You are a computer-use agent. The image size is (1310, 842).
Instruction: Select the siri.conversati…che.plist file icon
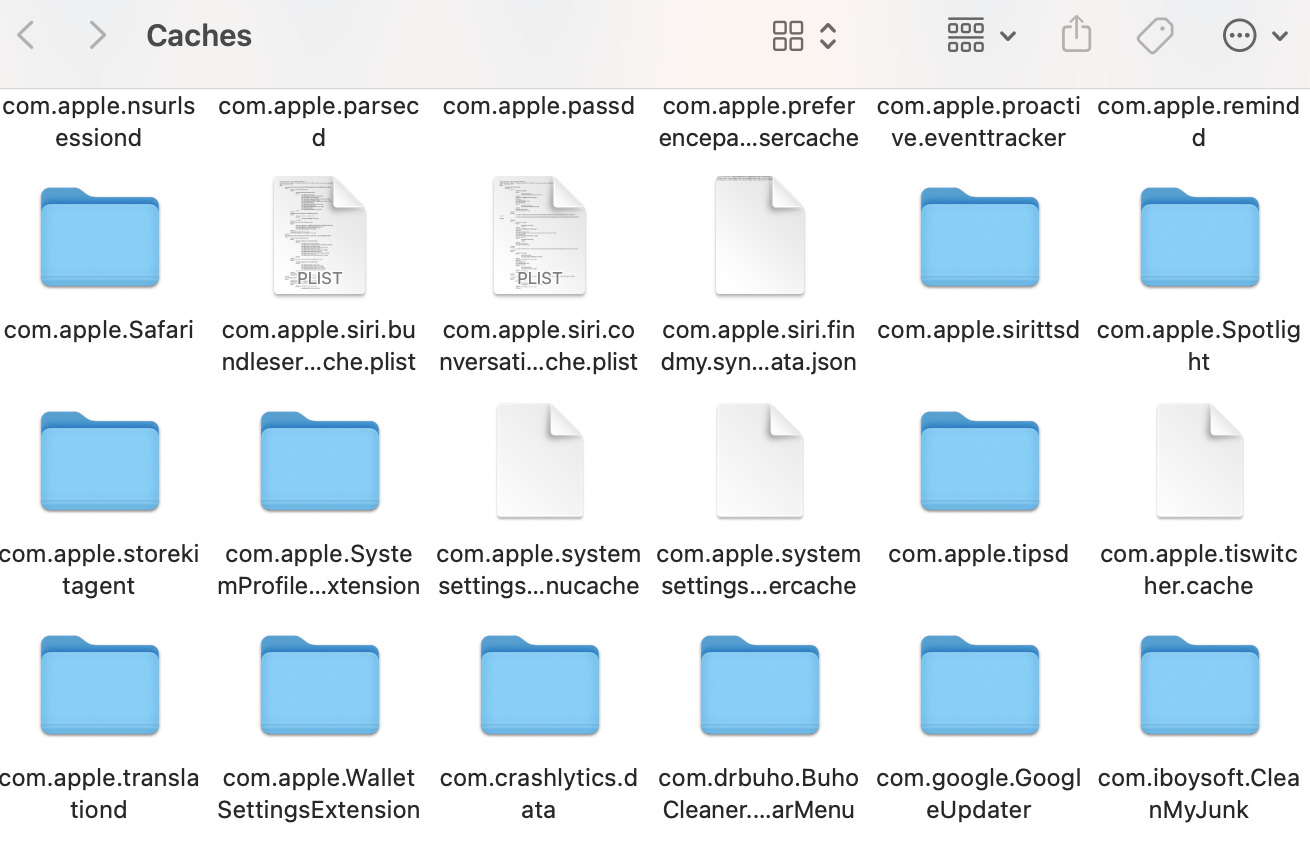click(x=539, y=236)
